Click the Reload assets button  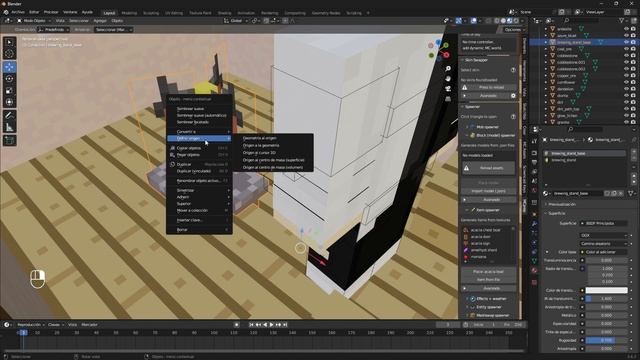(489, 168)
